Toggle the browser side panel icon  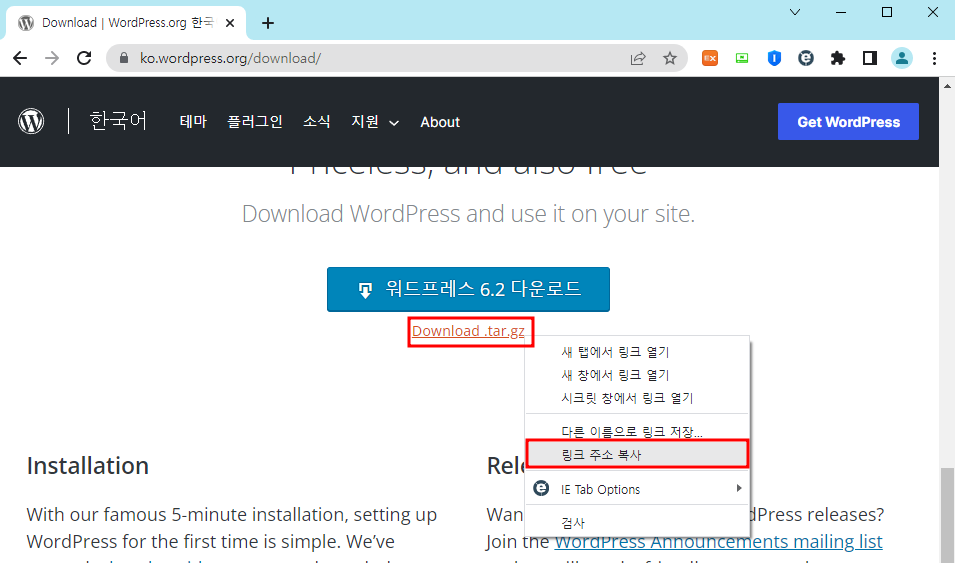[x=870, y=58]
